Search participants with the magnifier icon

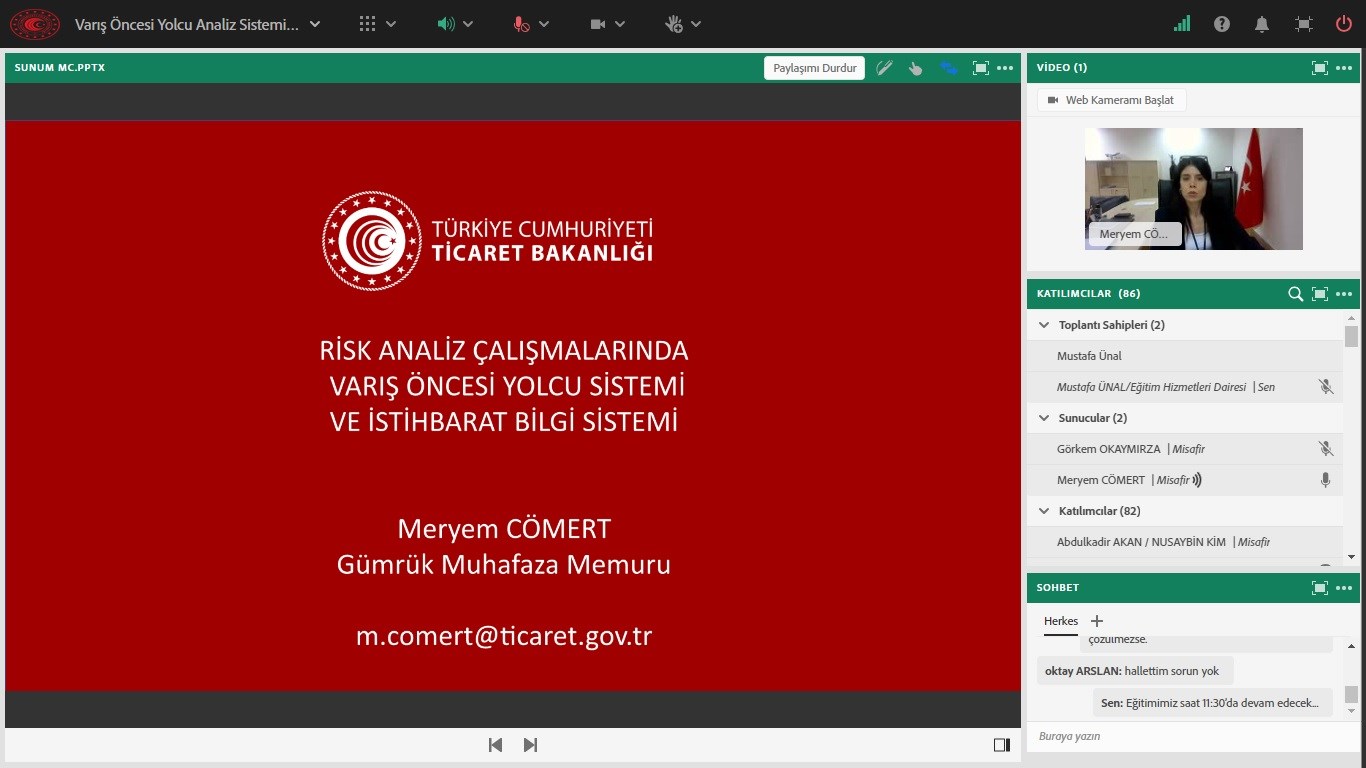[x=1295, y=294]
